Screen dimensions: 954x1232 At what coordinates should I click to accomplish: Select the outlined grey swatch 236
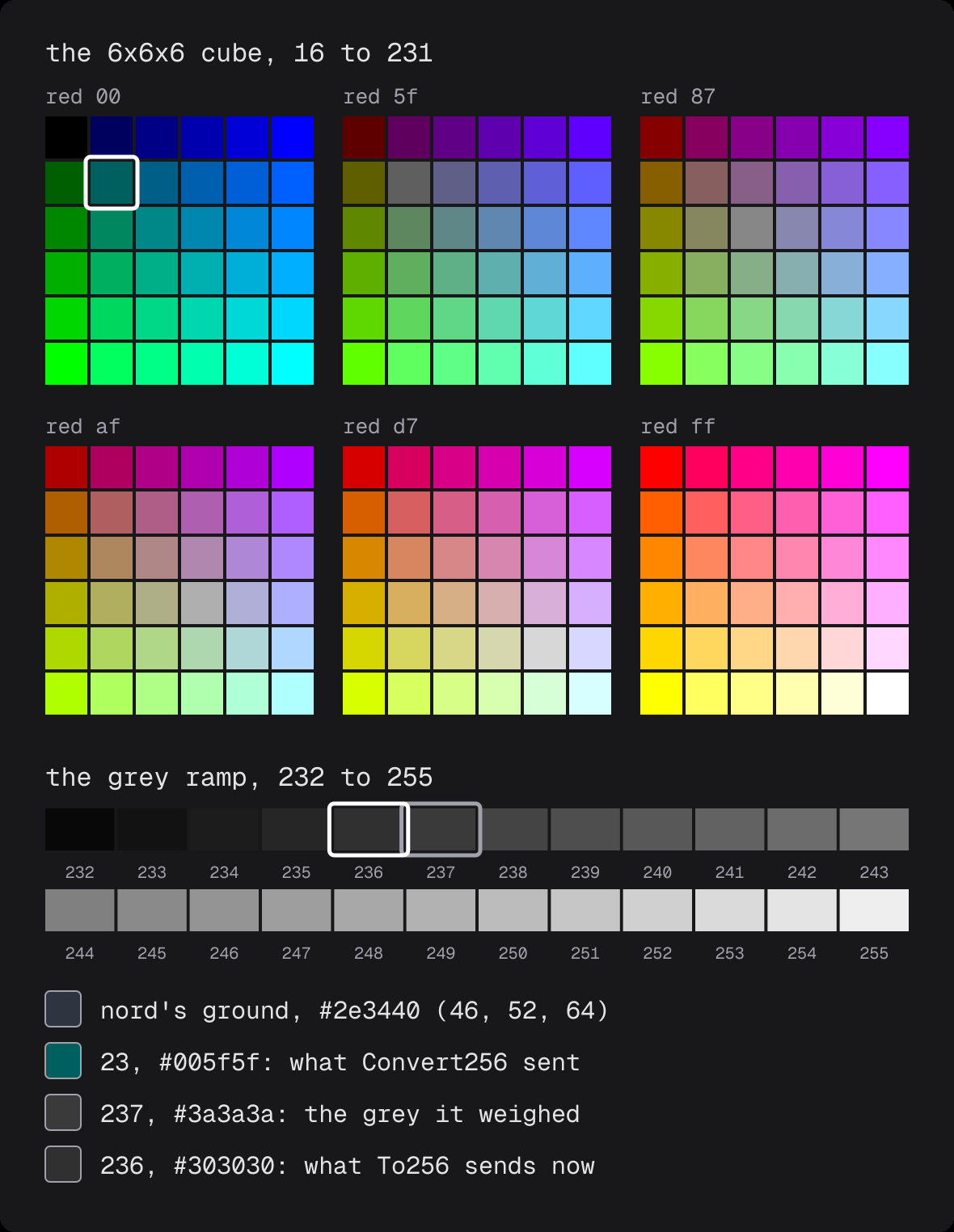(x=369, y=829)
